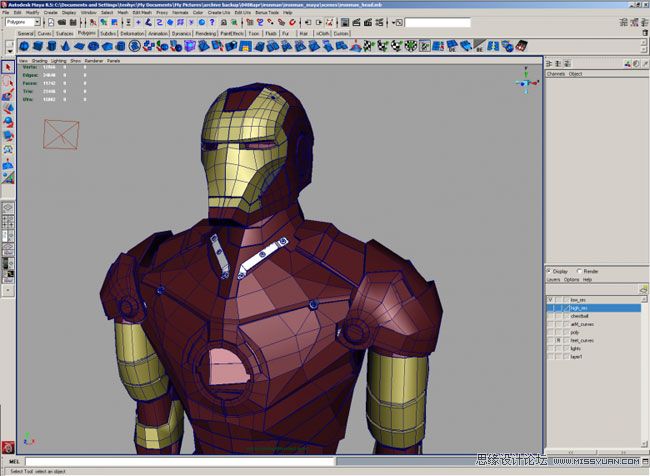
Task: Switch to the Surfaces shelf tab
Action: [x=63, y=33]
